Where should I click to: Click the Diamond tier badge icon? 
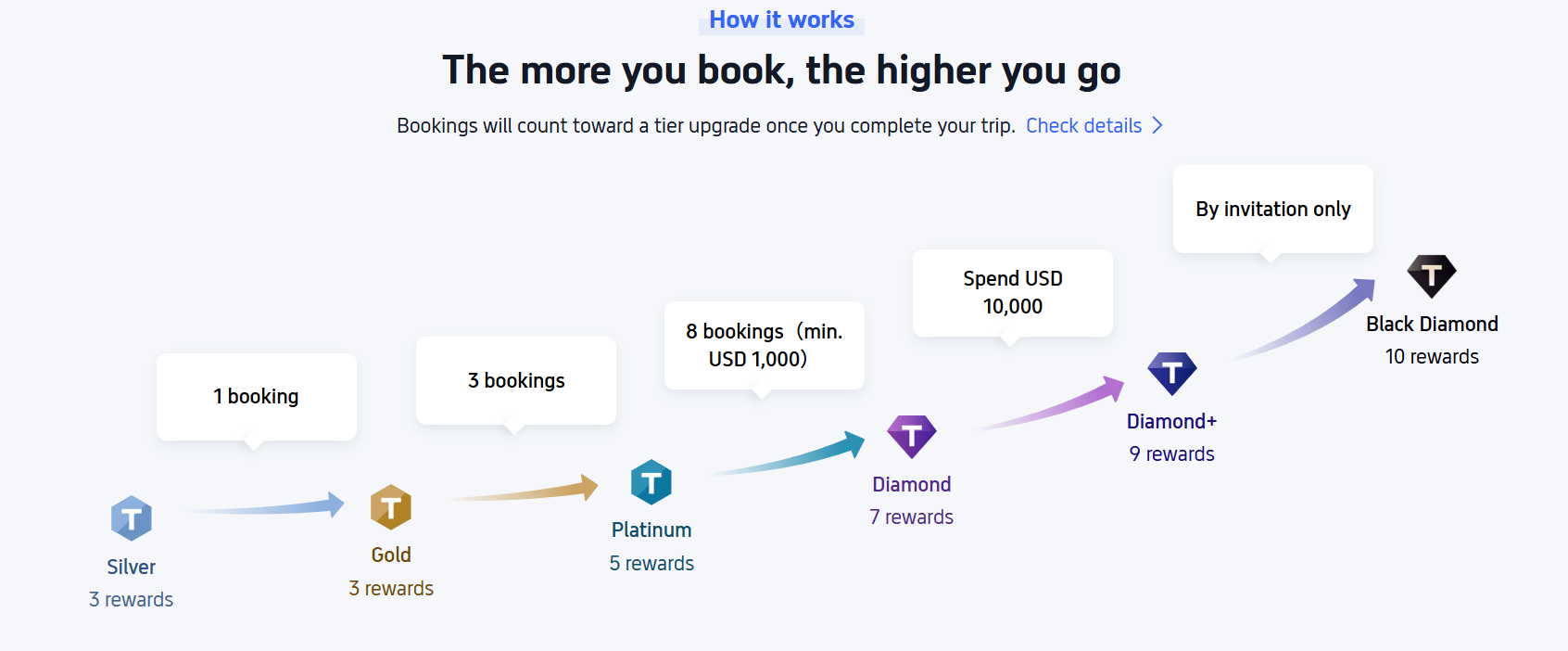click(912, 436)
